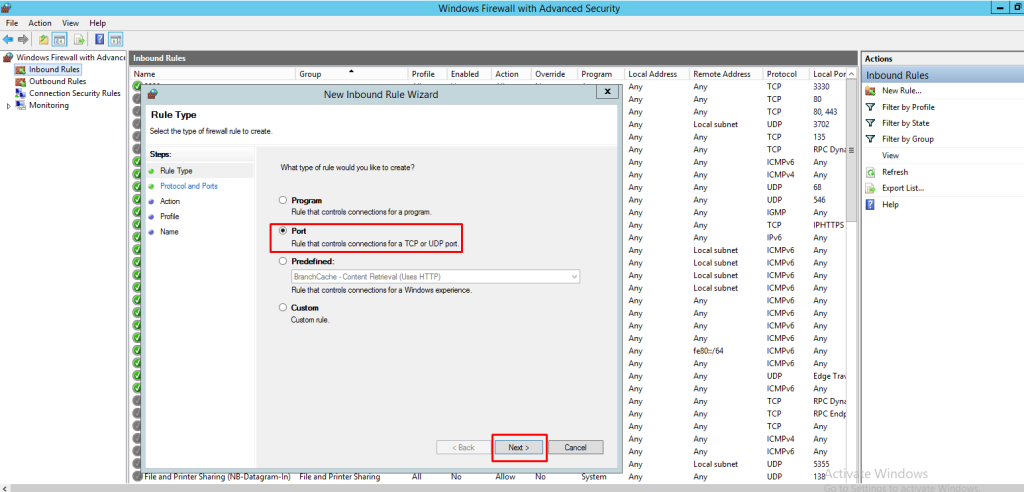Select Outbound Rules in the tree
The image size is (1024, 492).
(57, 81)
